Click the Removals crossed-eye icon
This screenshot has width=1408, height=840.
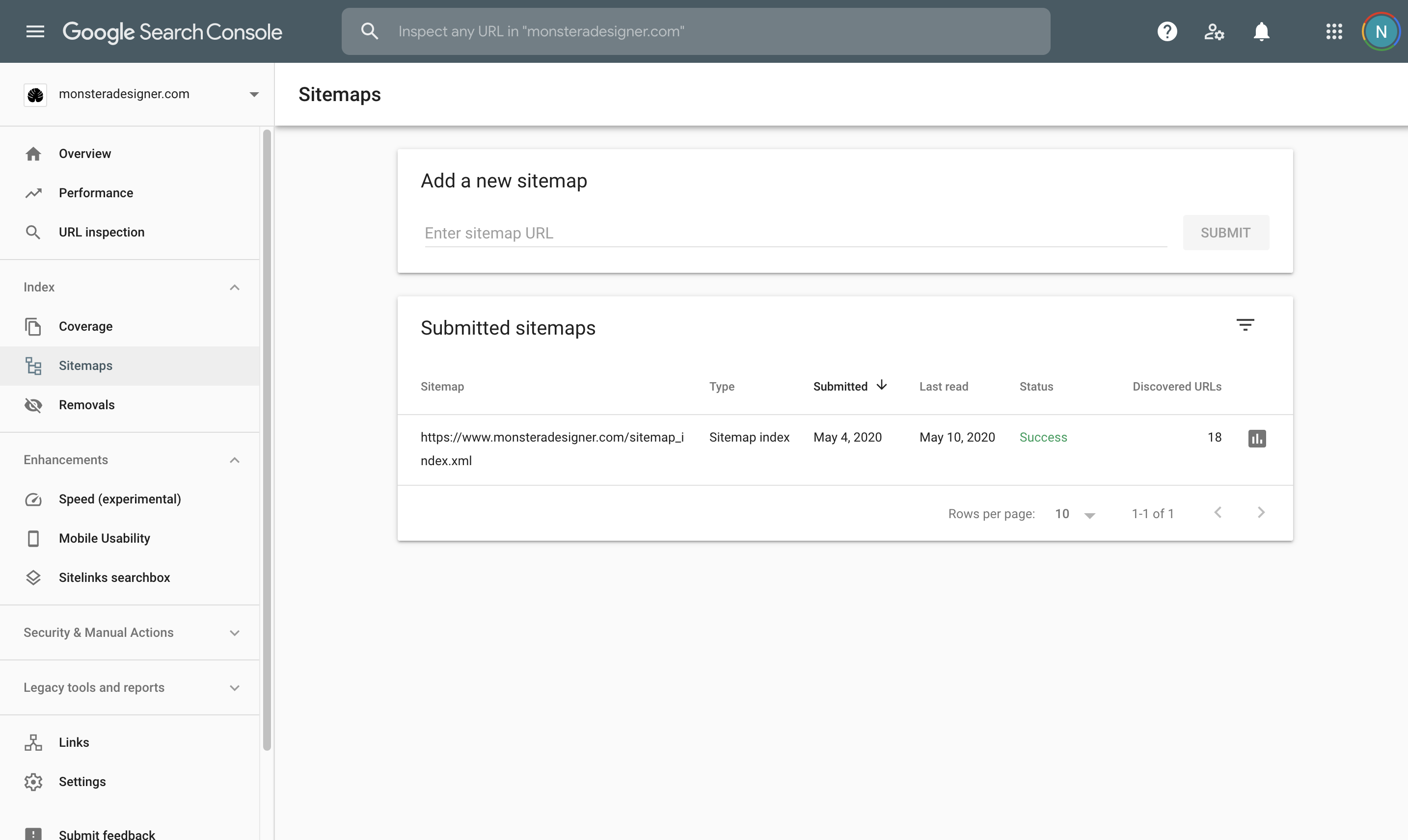[x=33, y=405]
